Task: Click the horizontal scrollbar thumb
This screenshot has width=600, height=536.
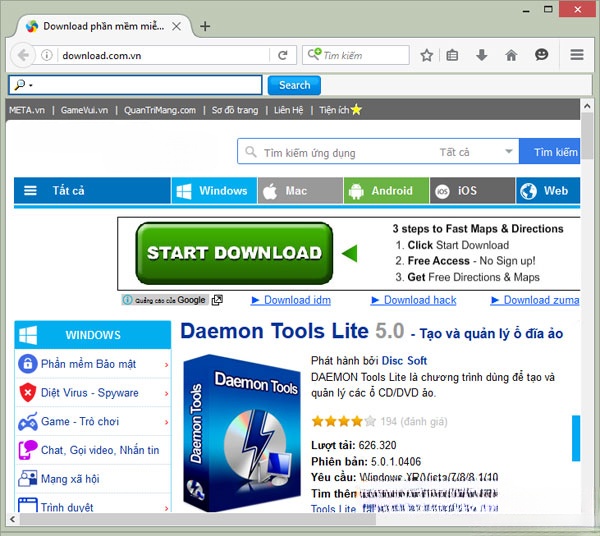Action: (198, 519)
